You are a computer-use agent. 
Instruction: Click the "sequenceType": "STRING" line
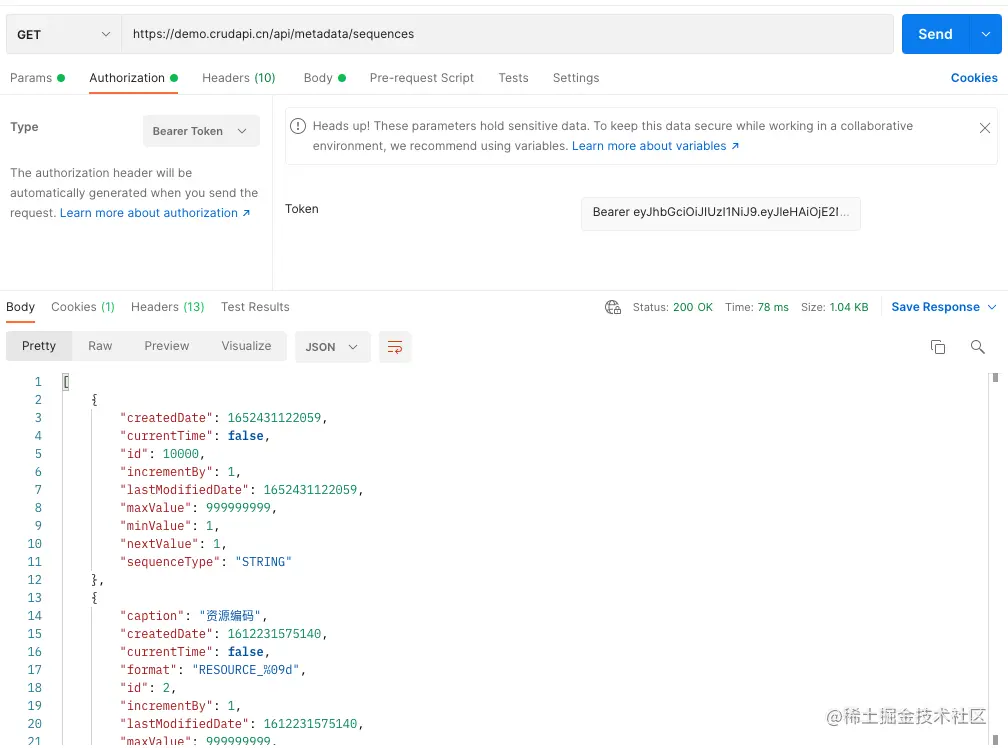click(x=206, y=562)
